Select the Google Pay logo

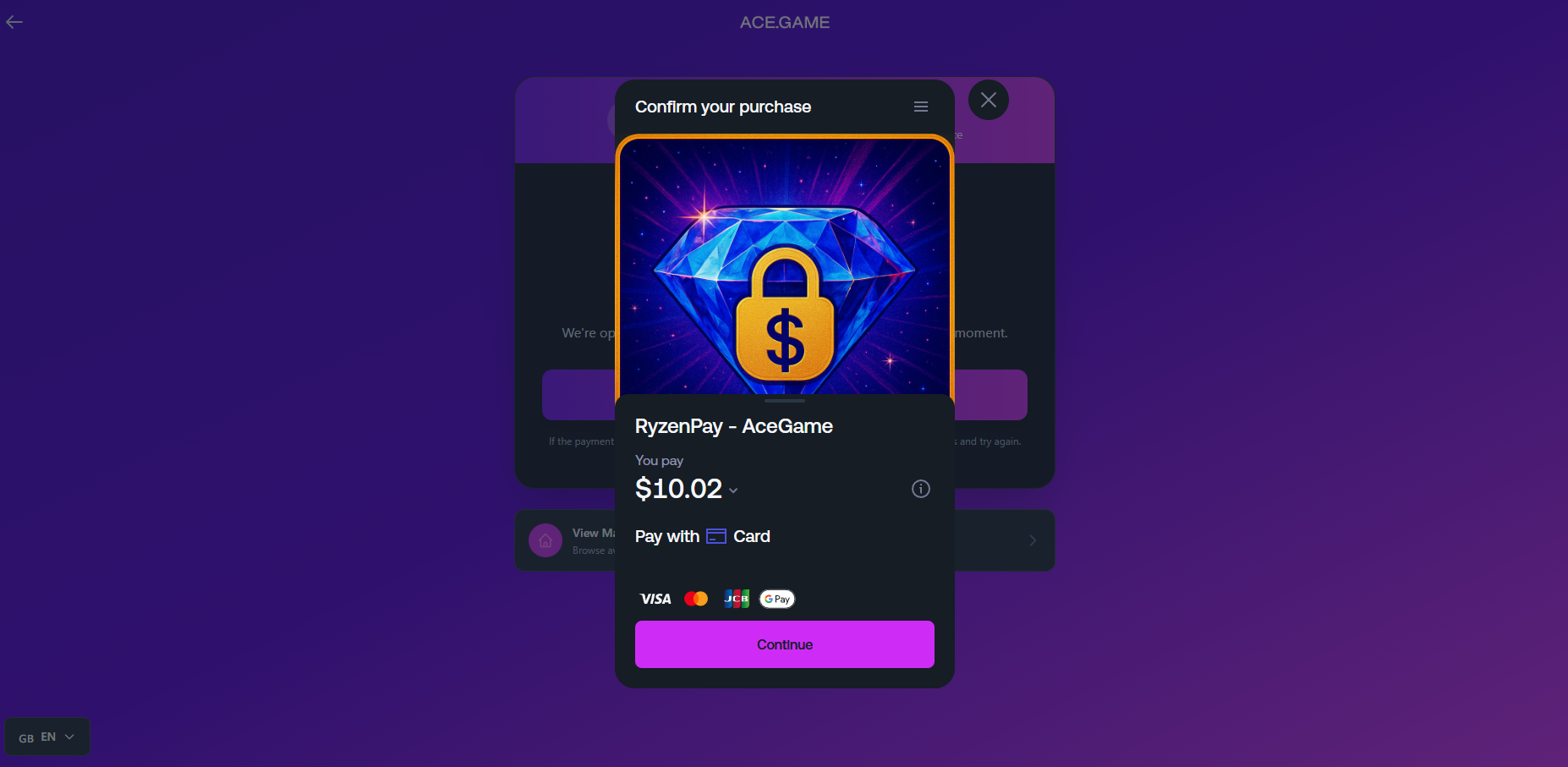pyautogui.click(x=777, y=599)
